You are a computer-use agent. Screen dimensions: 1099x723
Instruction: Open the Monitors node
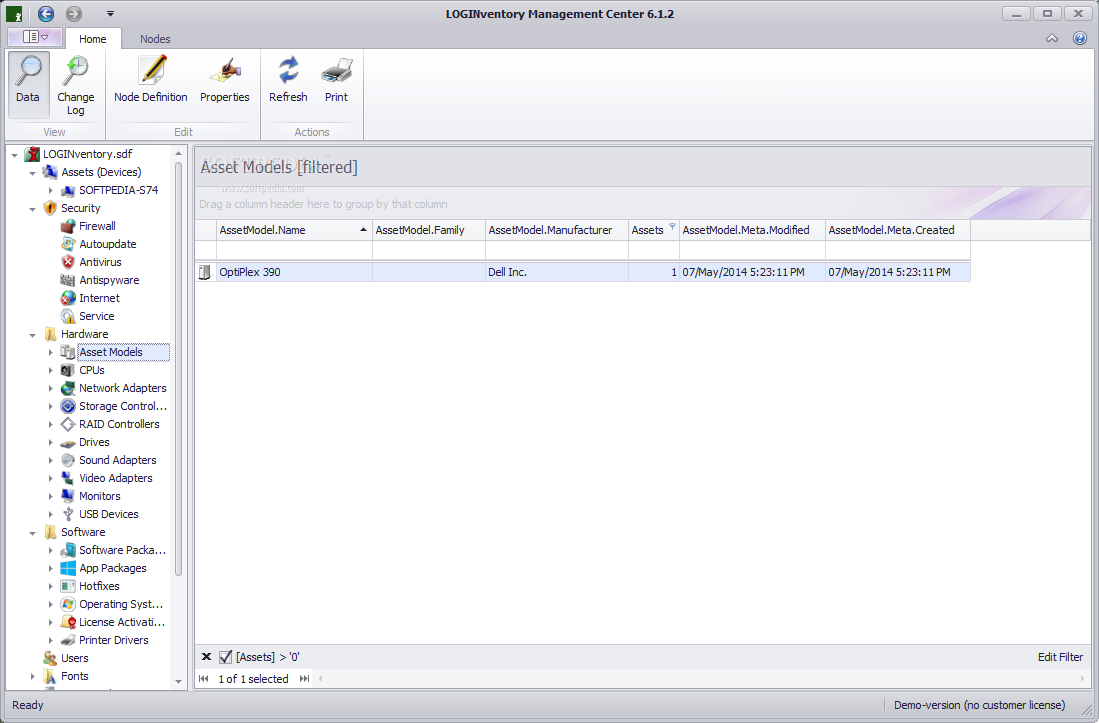(x=100, y=496)
